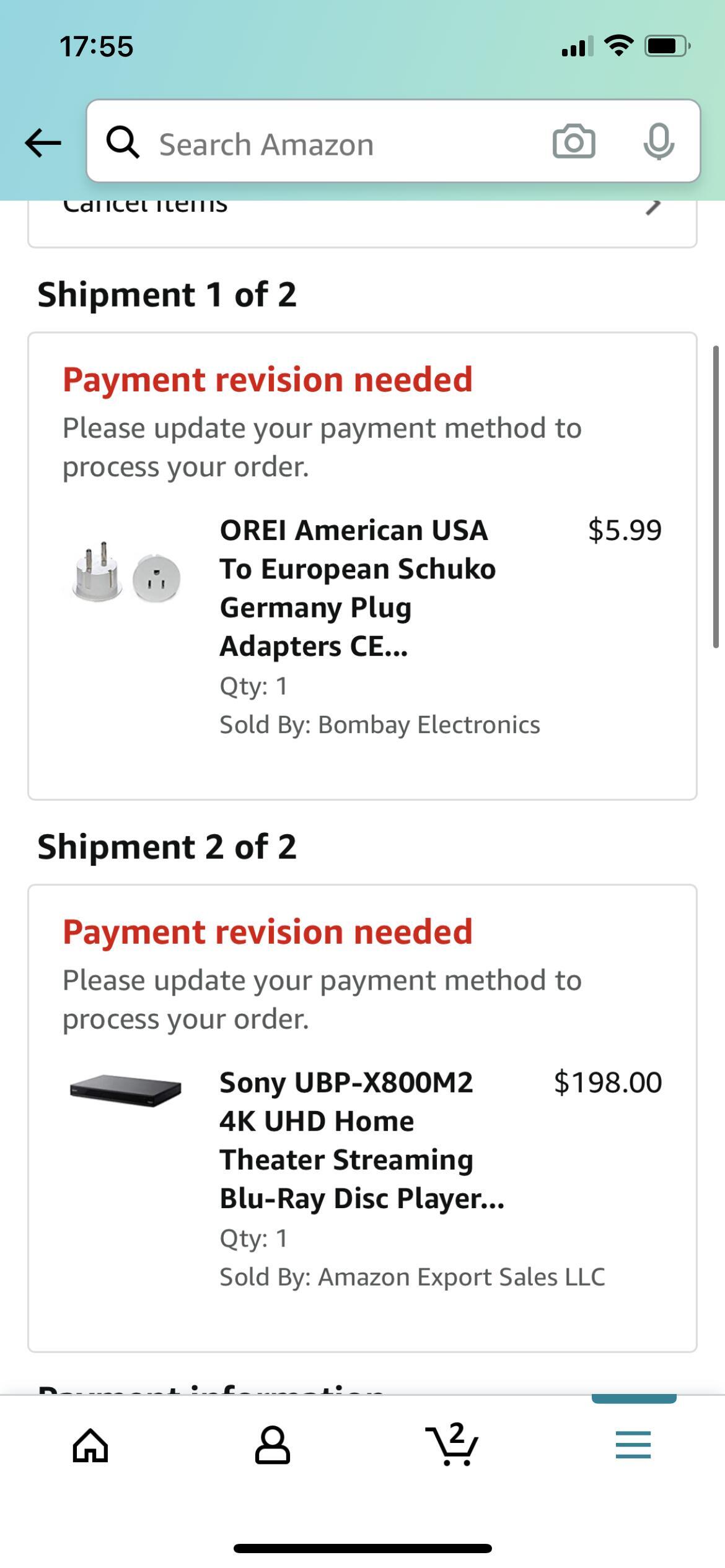Open OREI American USA plug adapter title

pyautogui.click(x=358, y=588)
